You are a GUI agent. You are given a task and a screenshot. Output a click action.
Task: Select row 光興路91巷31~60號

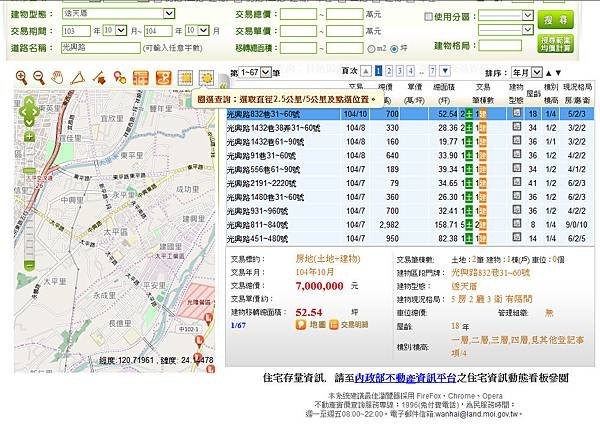point(410,155)
